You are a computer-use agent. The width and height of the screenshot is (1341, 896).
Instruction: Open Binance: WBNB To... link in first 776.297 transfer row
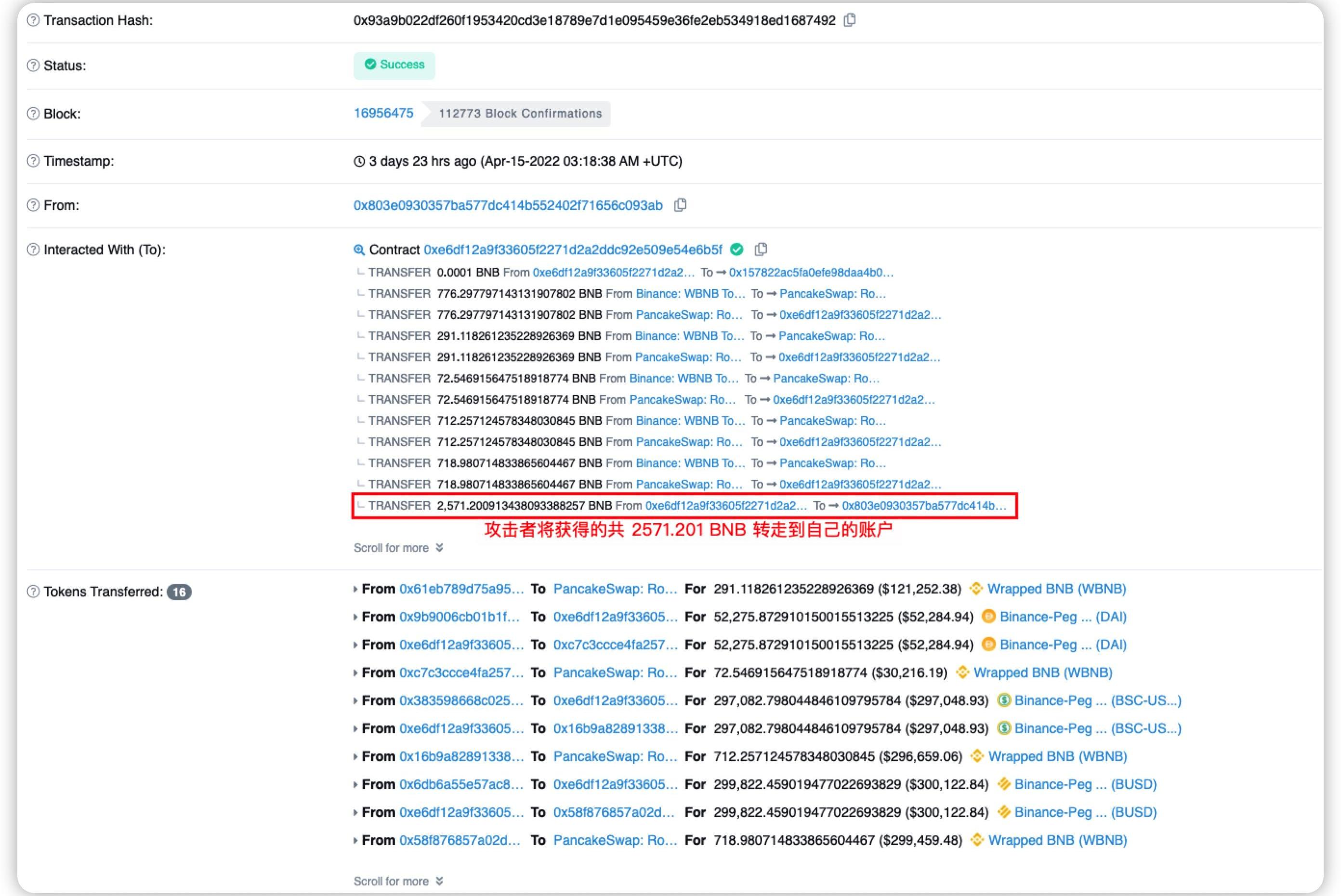click(x=690, y=294)
